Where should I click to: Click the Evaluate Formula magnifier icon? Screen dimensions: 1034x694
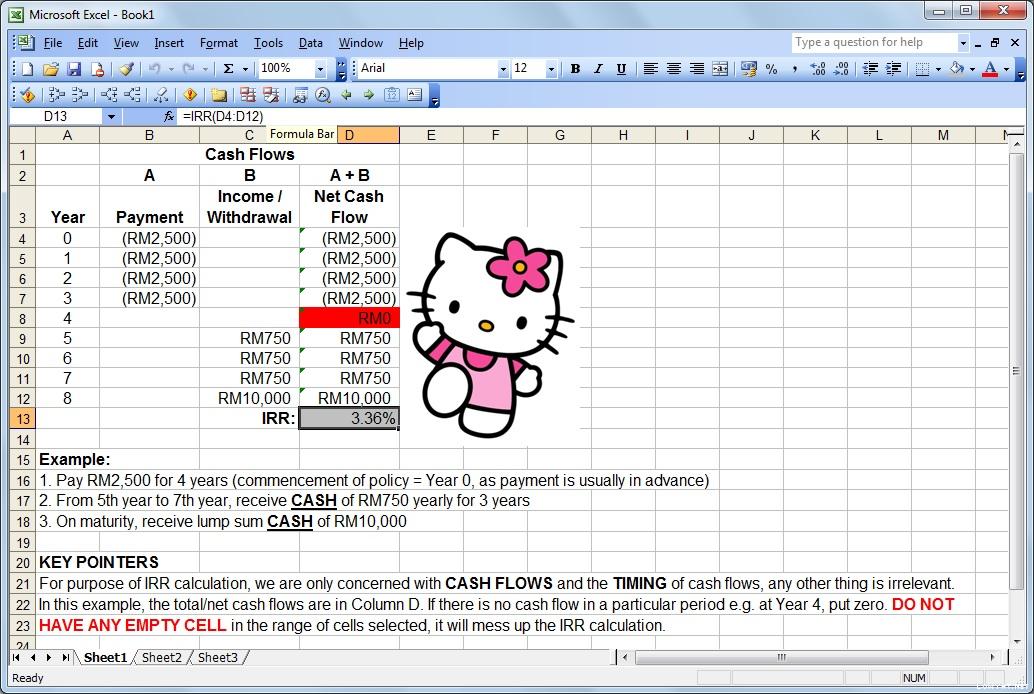coord(322,95)
